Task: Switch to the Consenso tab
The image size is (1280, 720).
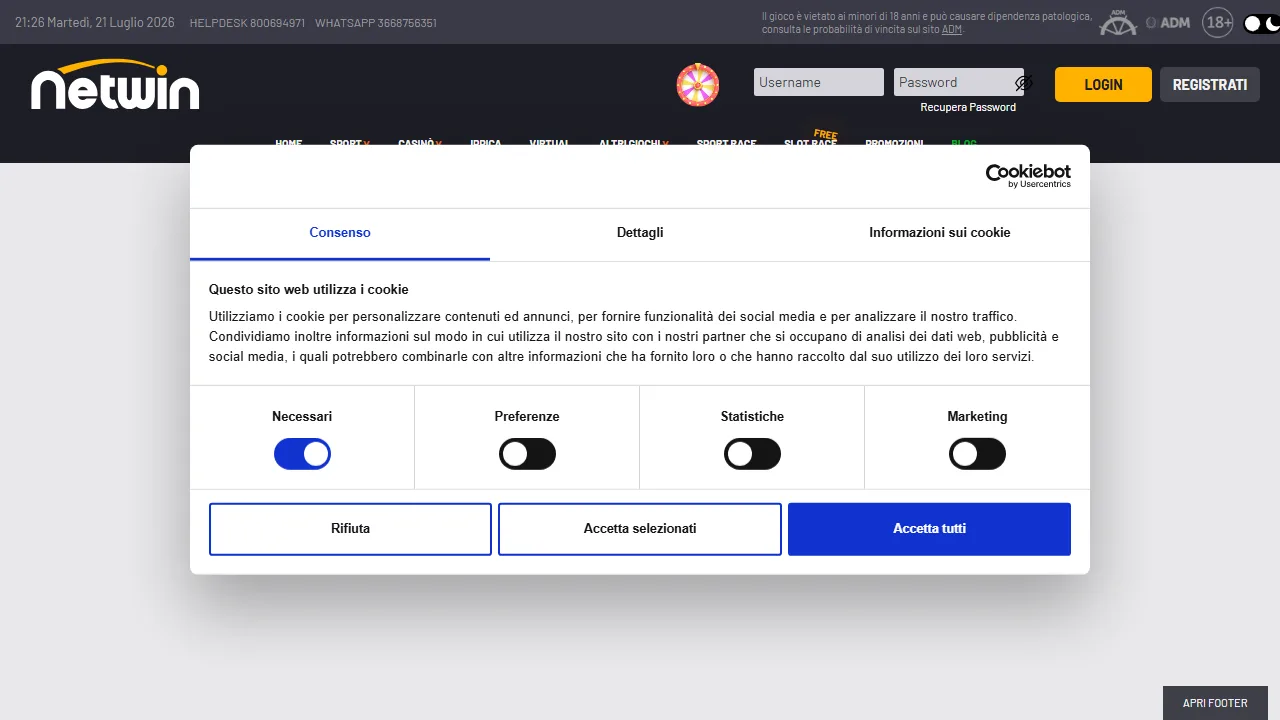Action: click(x=340, y=233)
